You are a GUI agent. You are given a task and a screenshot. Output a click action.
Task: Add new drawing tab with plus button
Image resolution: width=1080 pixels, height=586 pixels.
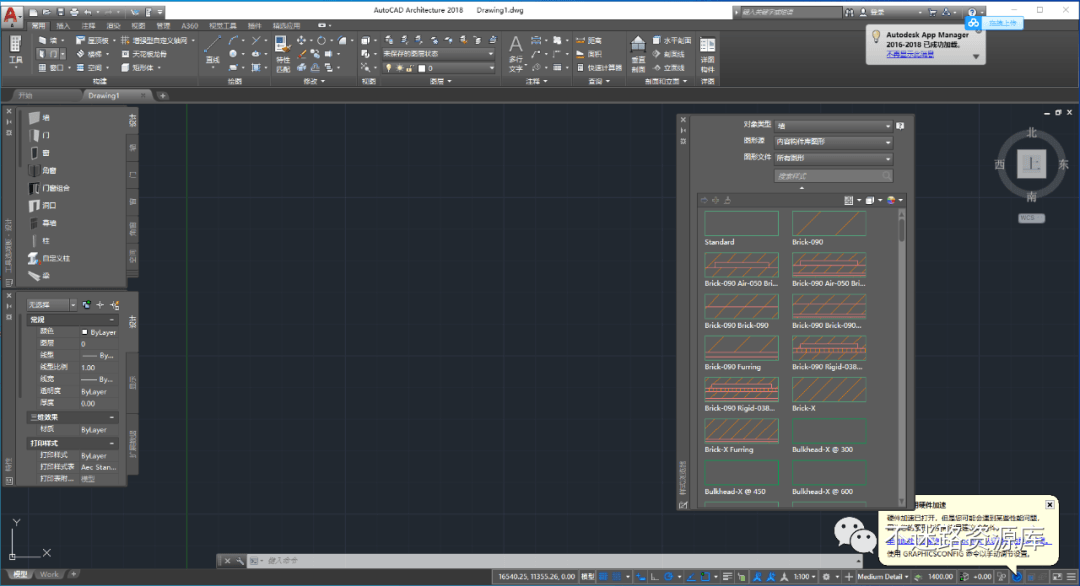(x=163, y=96)
